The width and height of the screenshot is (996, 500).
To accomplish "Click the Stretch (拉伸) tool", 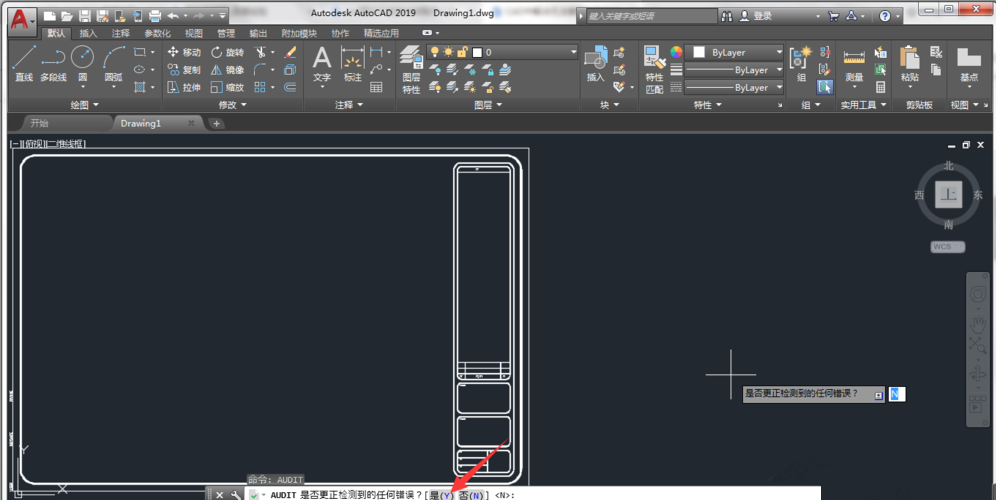I will click(184, 87).
